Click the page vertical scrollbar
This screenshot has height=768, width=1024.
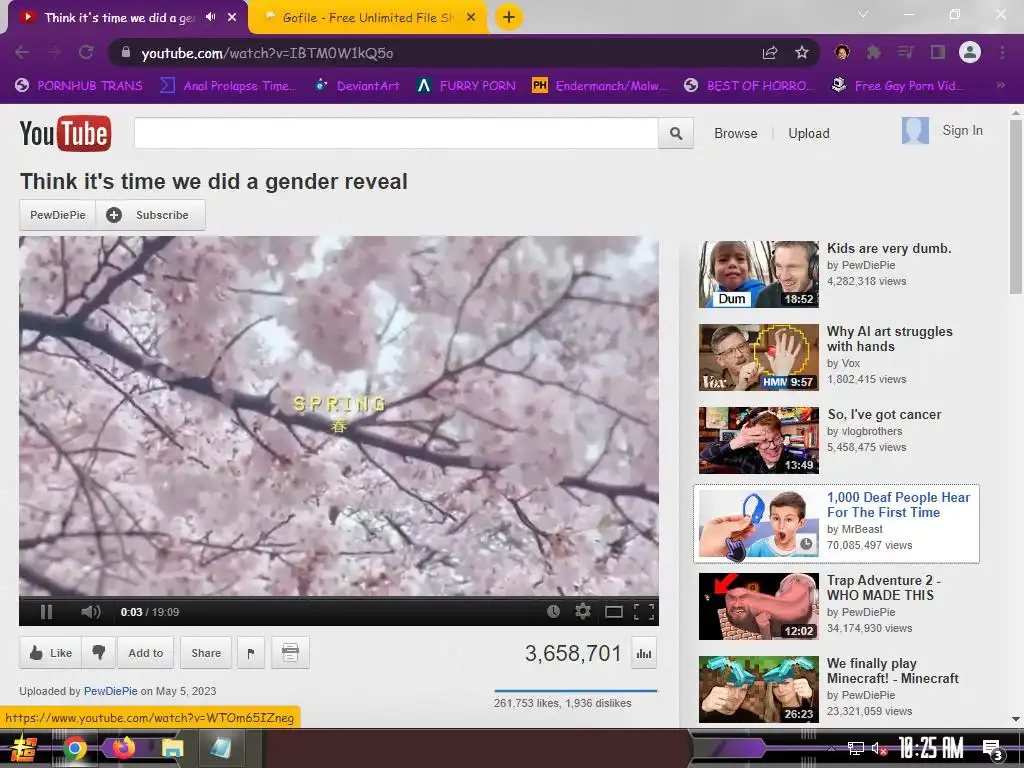[x=1016, y=204]
